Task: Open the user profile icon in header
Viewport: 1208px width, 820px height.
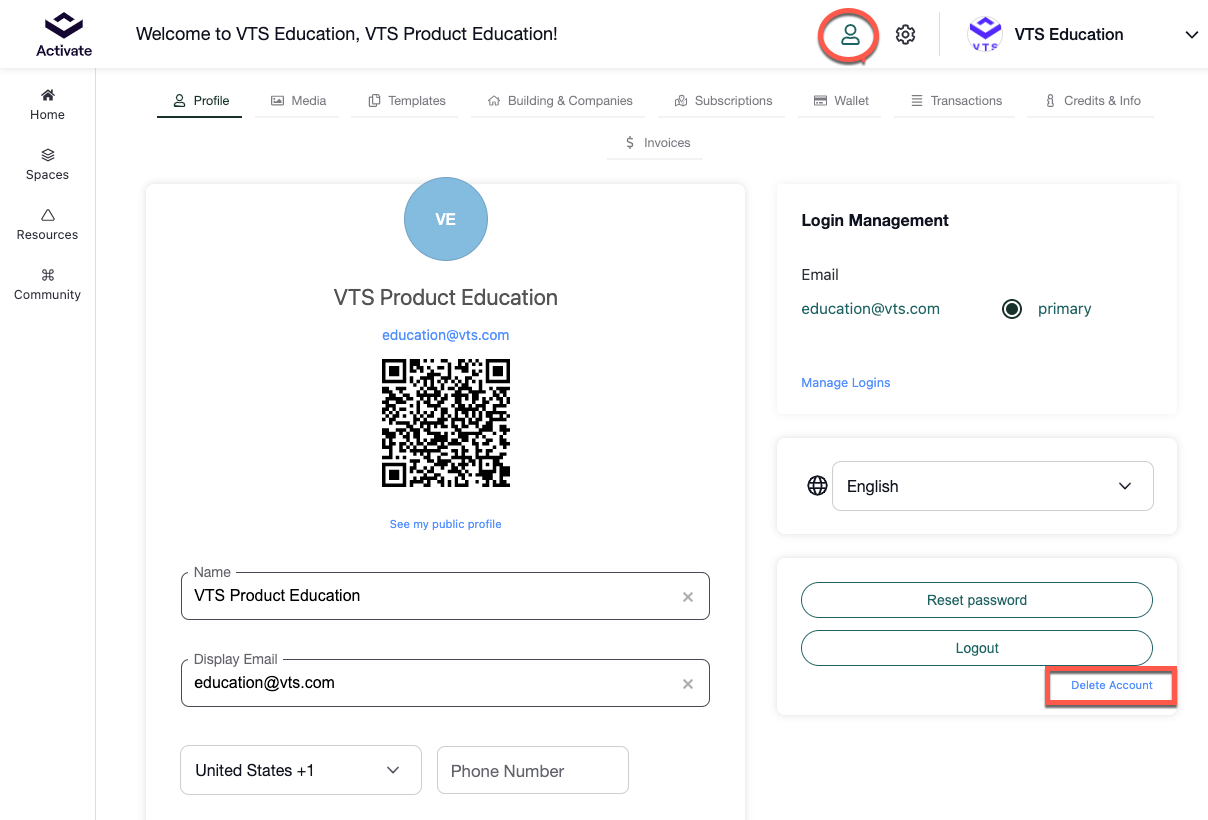Action: pos(850,35)
